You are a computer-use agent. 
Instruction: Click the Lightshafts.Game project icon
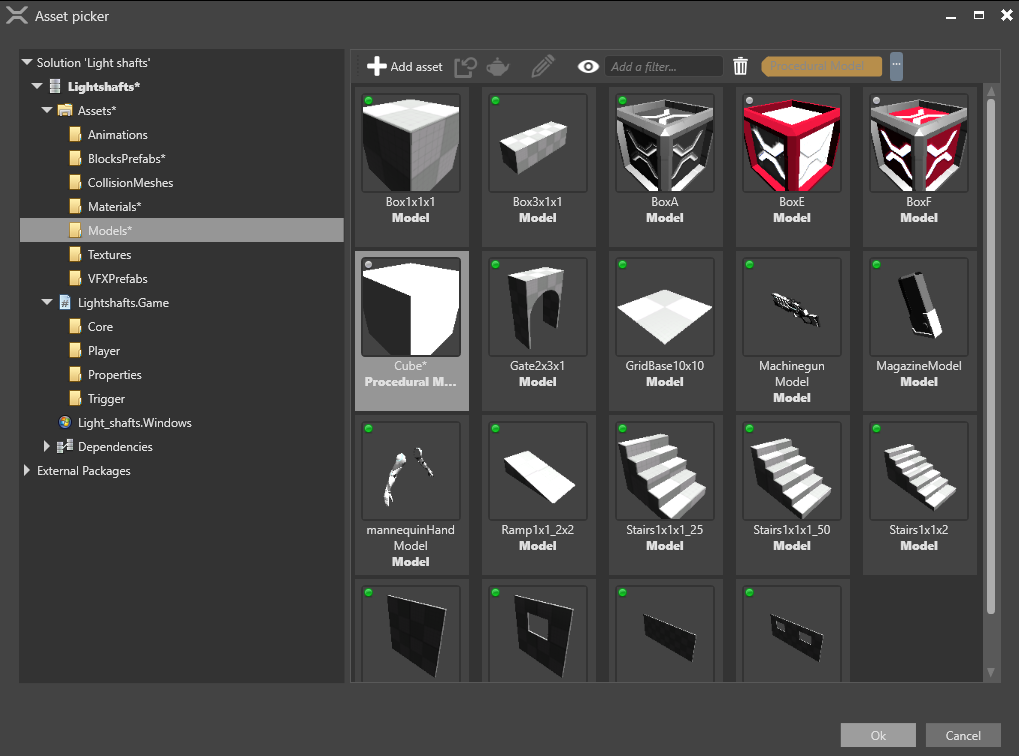point(65,303)
